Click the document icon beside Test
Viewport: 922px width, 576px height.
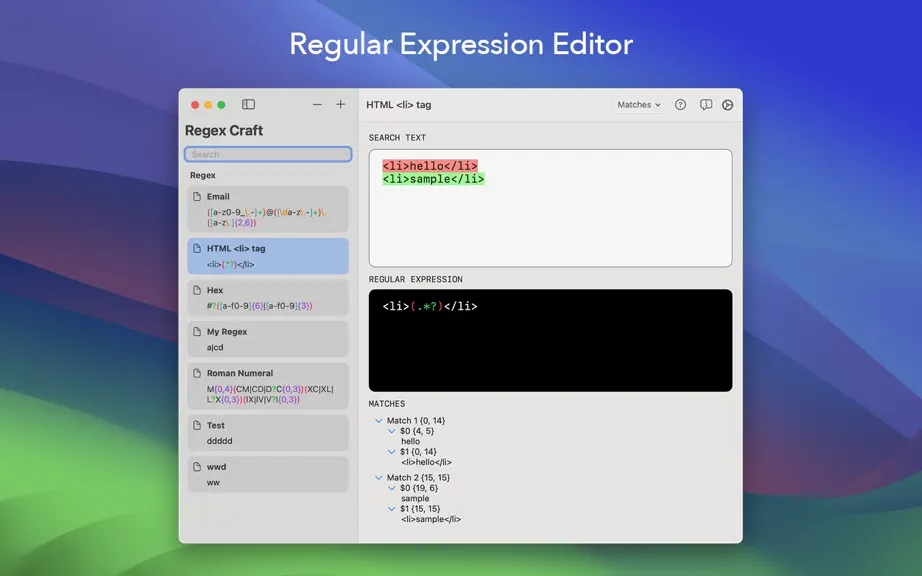pos(197,426)
